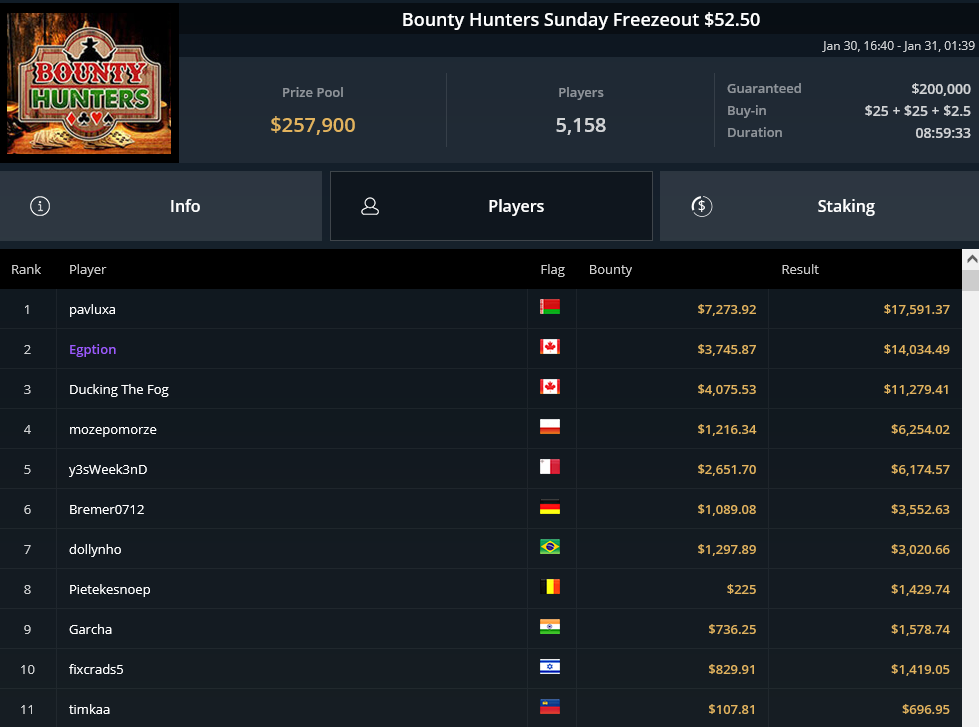Click the Canada flag for Ducking The Fog

tap(549, 387)
